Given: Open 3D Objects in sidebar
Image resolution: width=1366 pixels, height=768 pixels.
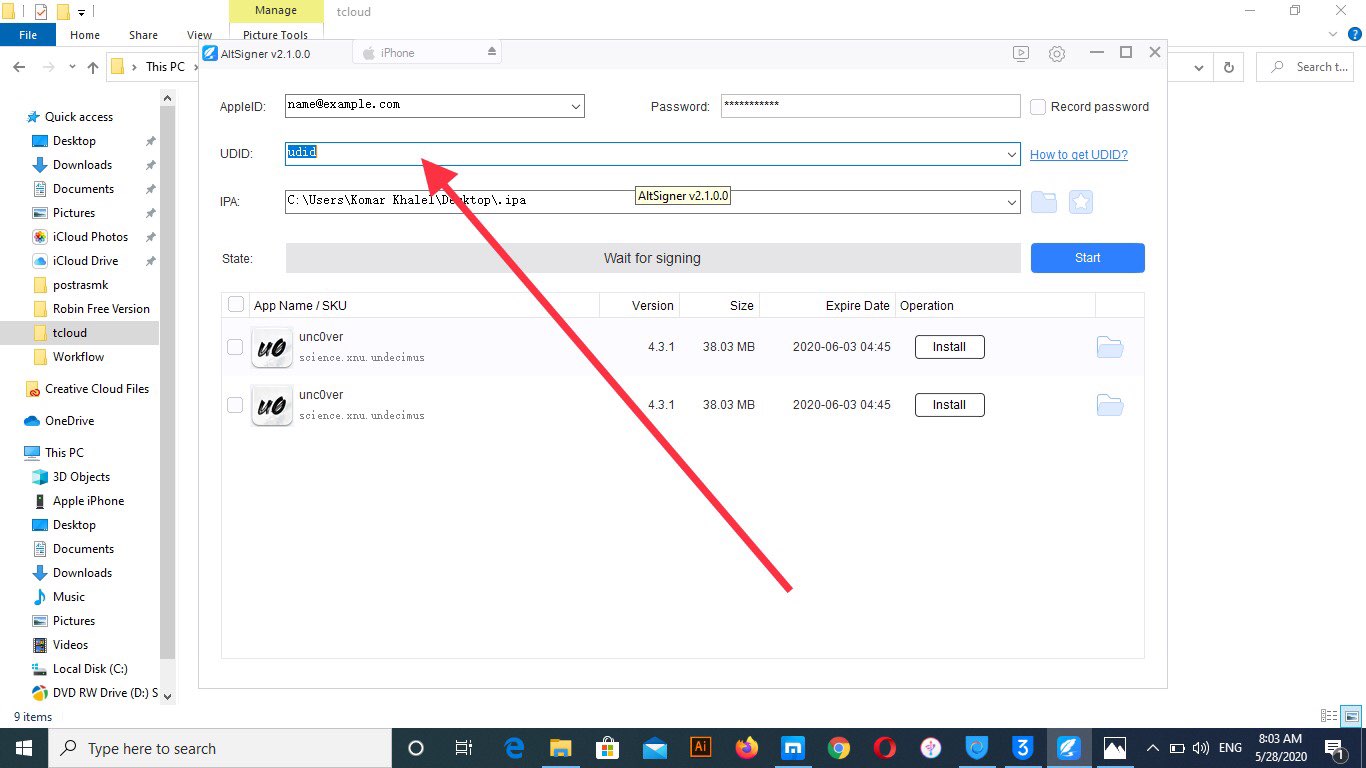Looking at the screenshot, I should (81, 477).
